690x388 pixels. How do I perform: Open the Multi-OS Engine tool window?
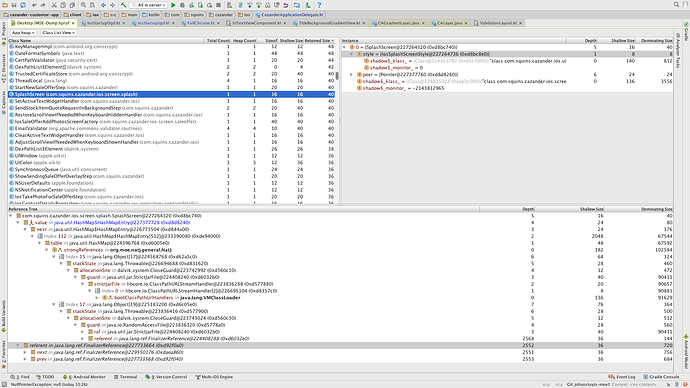(214, 377)
